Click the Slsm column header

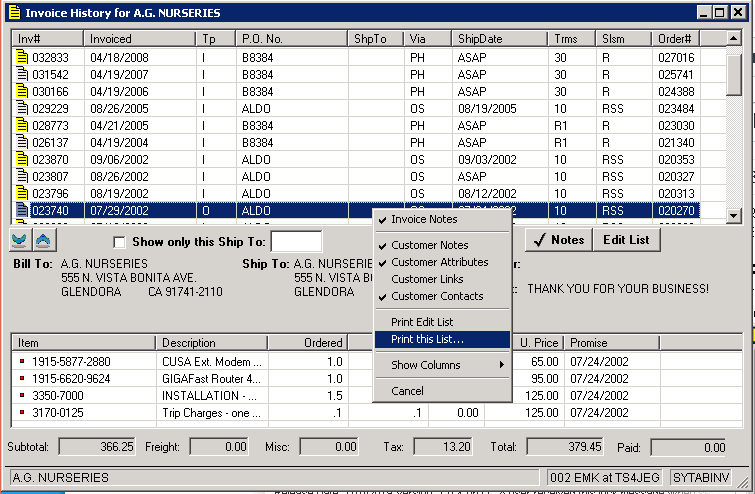tap(624, 39)
